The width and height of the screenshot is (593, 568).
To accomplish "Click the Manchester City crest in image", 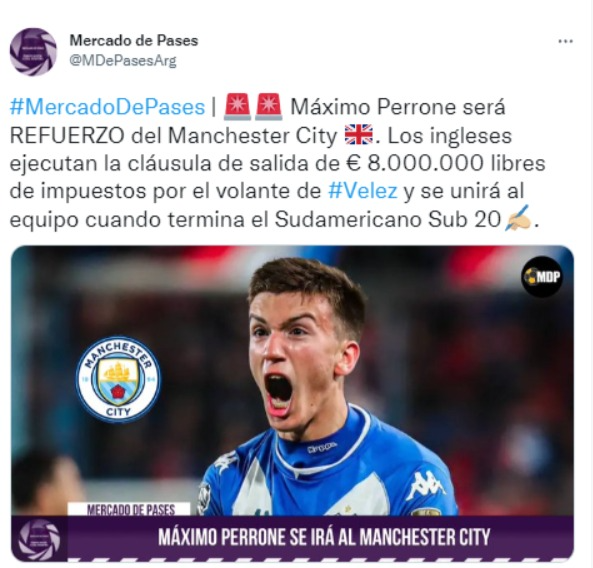I will click(118, 380).
